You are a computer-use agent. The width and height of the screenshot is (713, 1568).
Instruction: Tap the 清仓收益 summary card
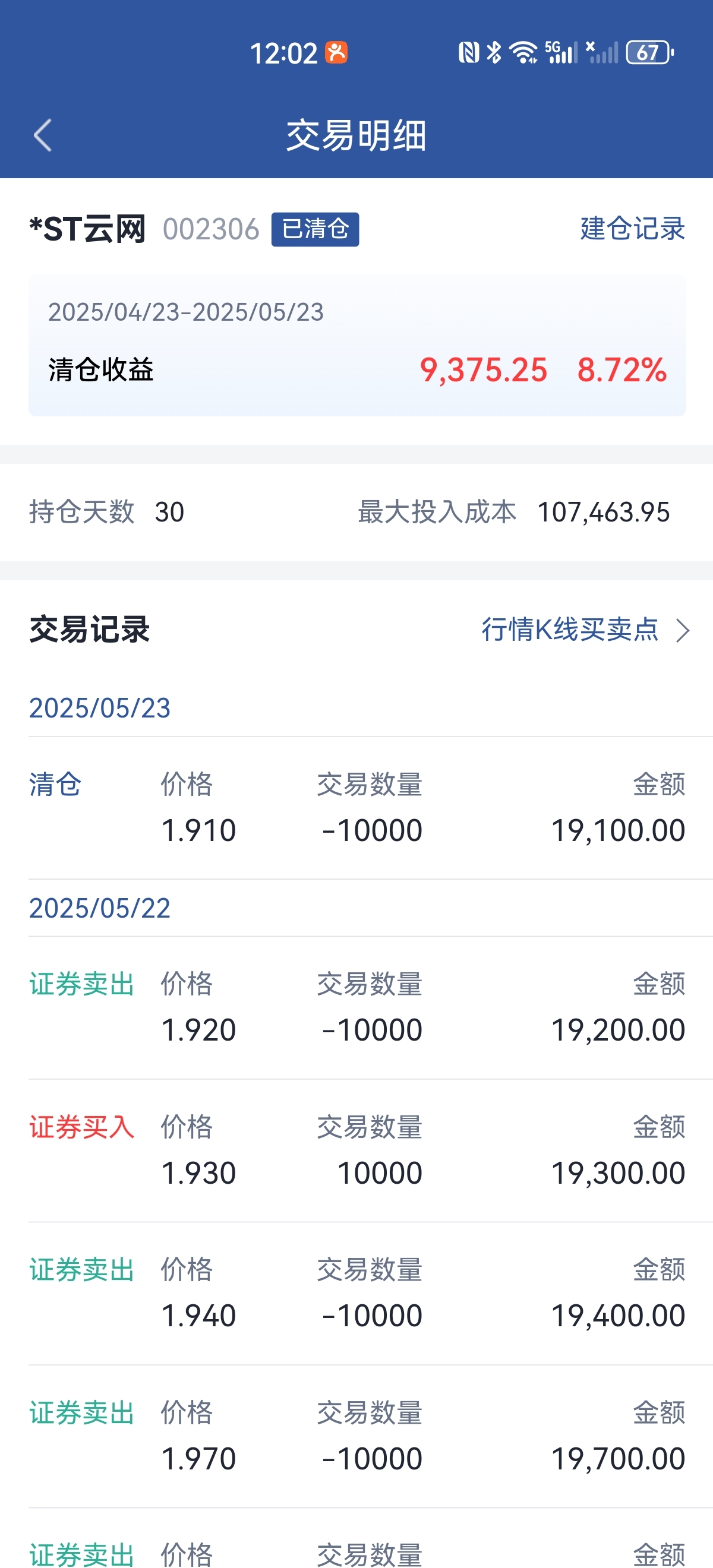pos(357,346)
